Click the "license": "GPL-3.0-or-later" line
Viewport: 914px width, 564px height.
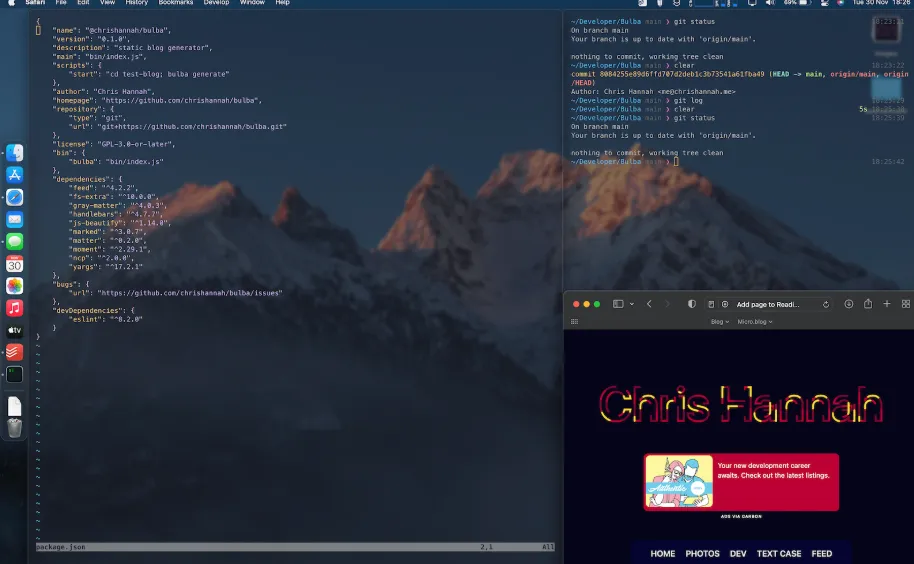coord(114,144)
